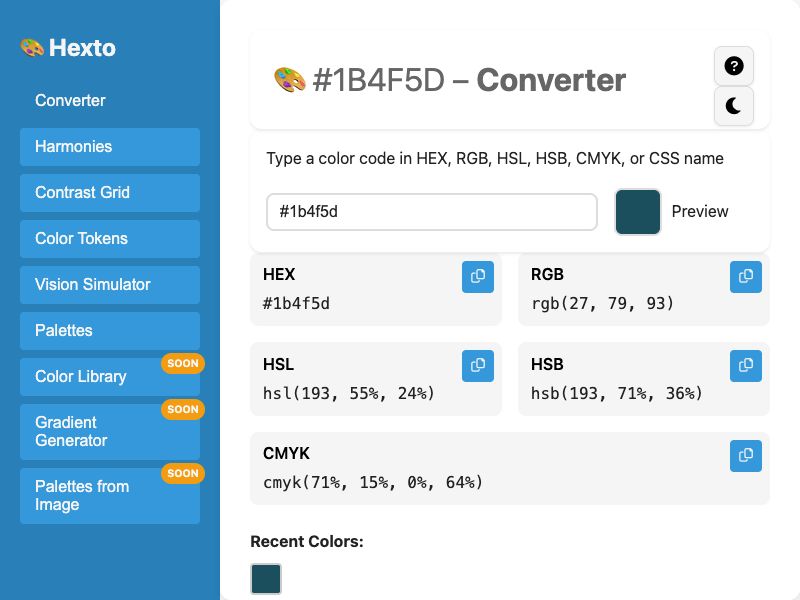The height and width of the screenshot is (600, 800).
Task: Click the color code input field
Action: (431, 212)
